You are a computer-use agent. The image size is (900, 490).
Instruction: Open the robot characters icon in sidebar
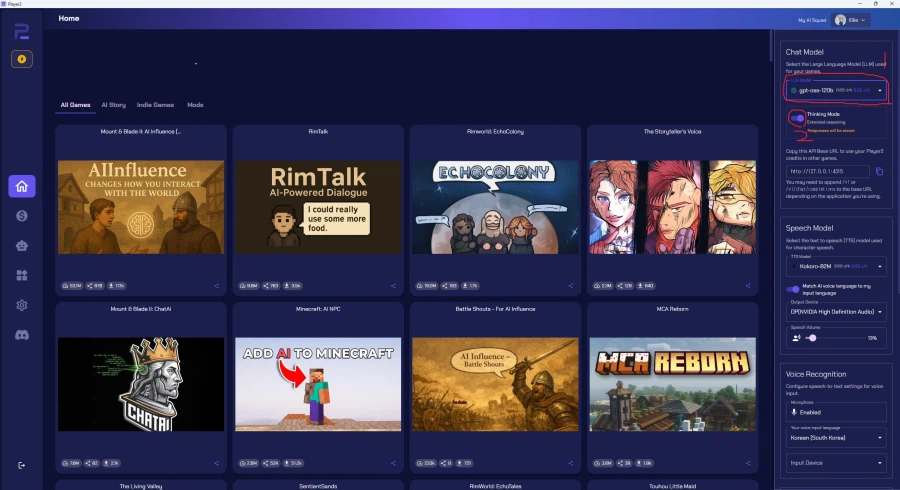point(22,245)
